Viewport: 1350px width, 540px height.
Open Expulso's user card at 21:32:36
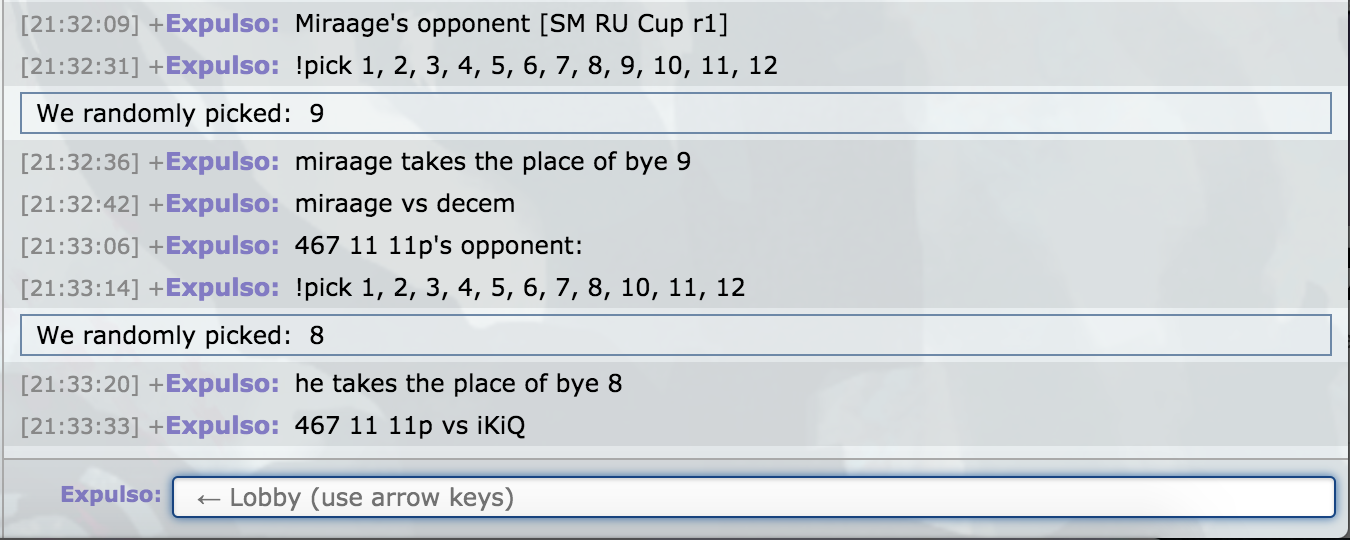pyautogui.click(x=223, y=161)
